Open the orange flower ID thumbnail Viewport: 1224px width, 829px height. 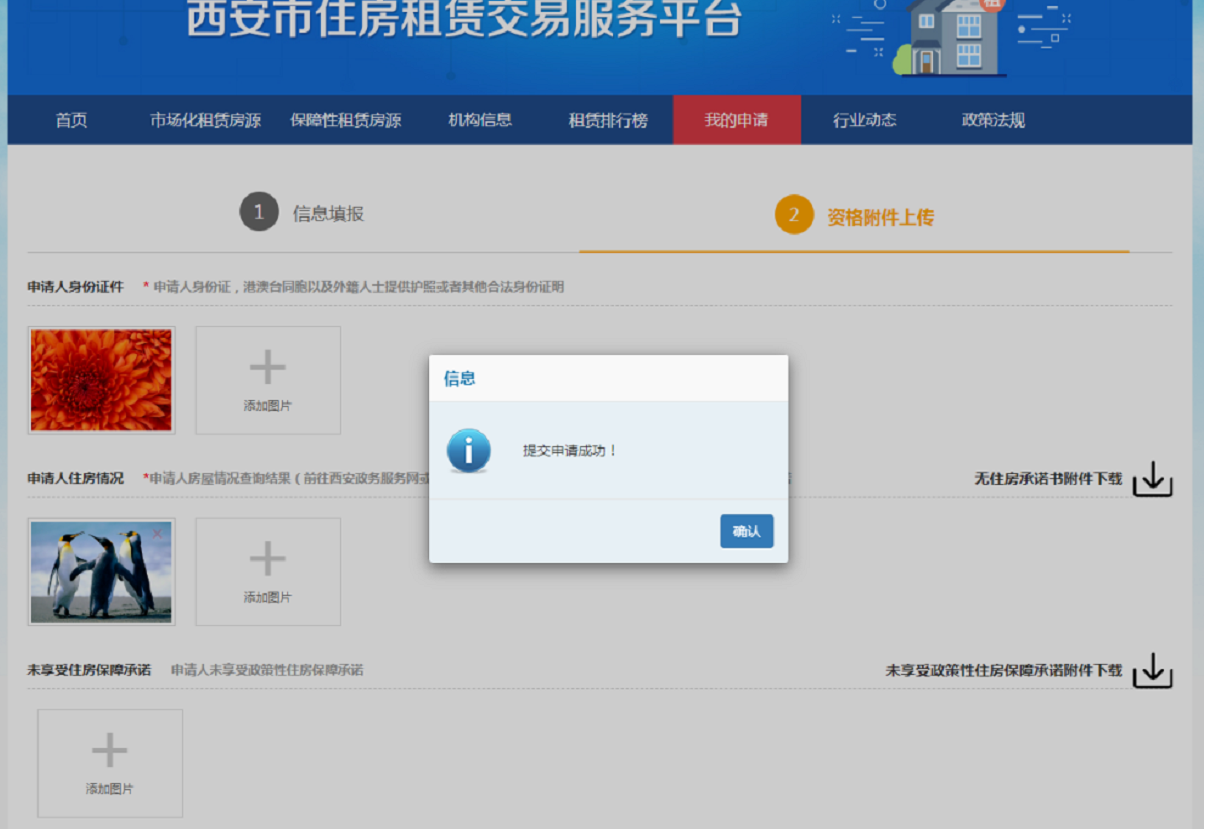(x=101, y=380)
